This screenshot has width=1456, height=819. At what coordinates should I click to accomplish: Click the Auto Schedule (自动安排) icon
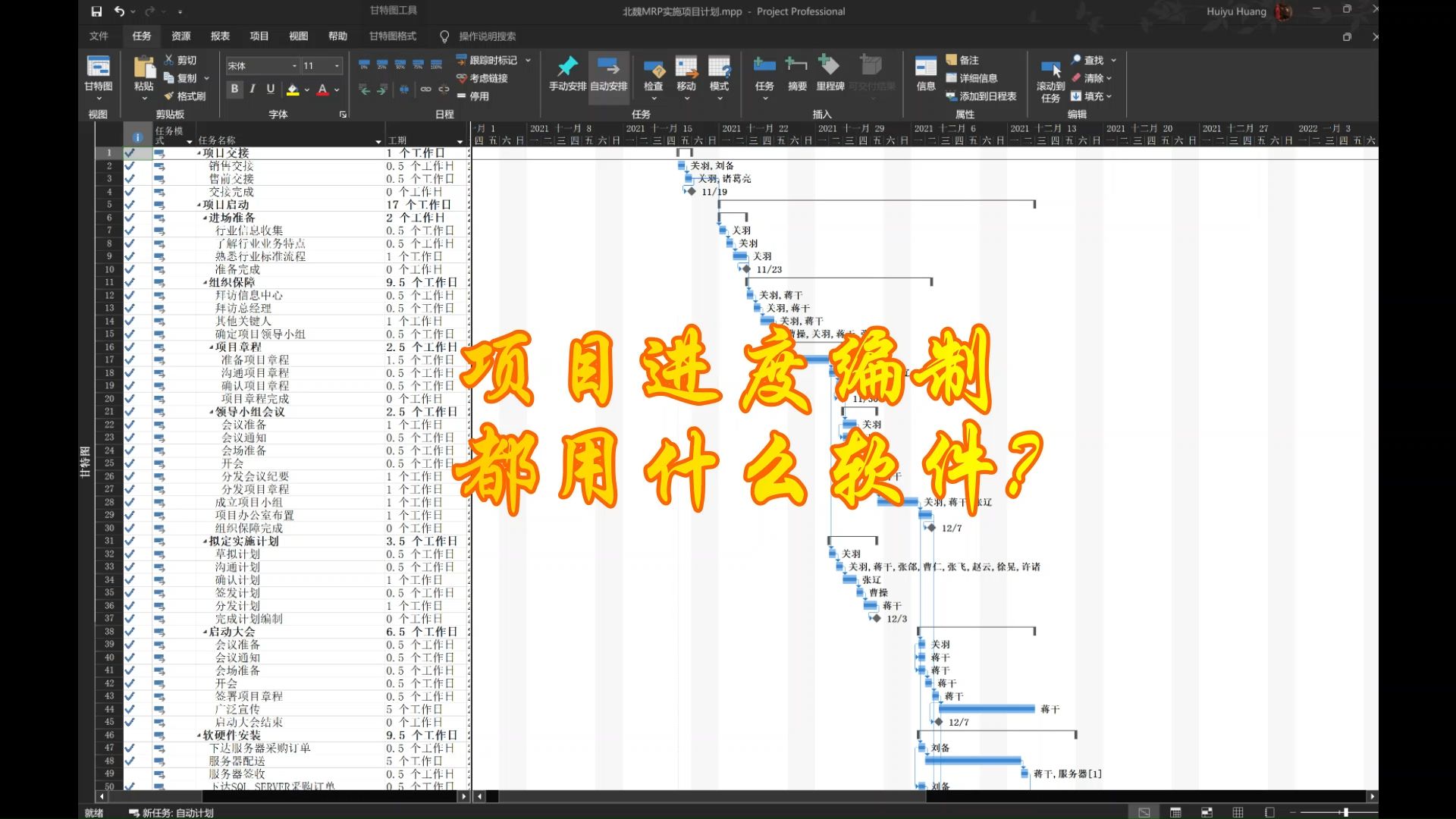[608, 67]
